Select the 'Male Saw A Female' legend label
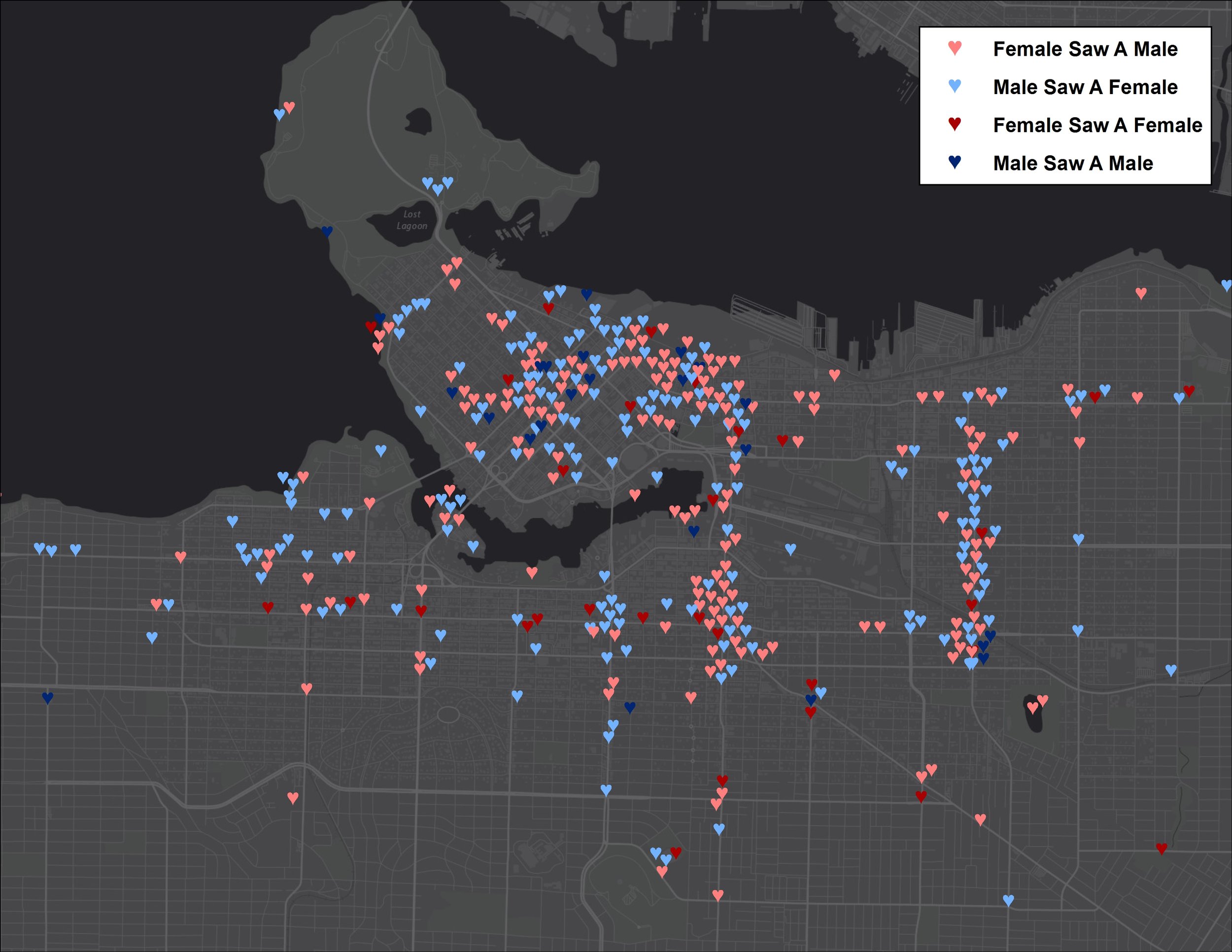The height and width of the screenshot is (952, 1232). pos(1085,87)
